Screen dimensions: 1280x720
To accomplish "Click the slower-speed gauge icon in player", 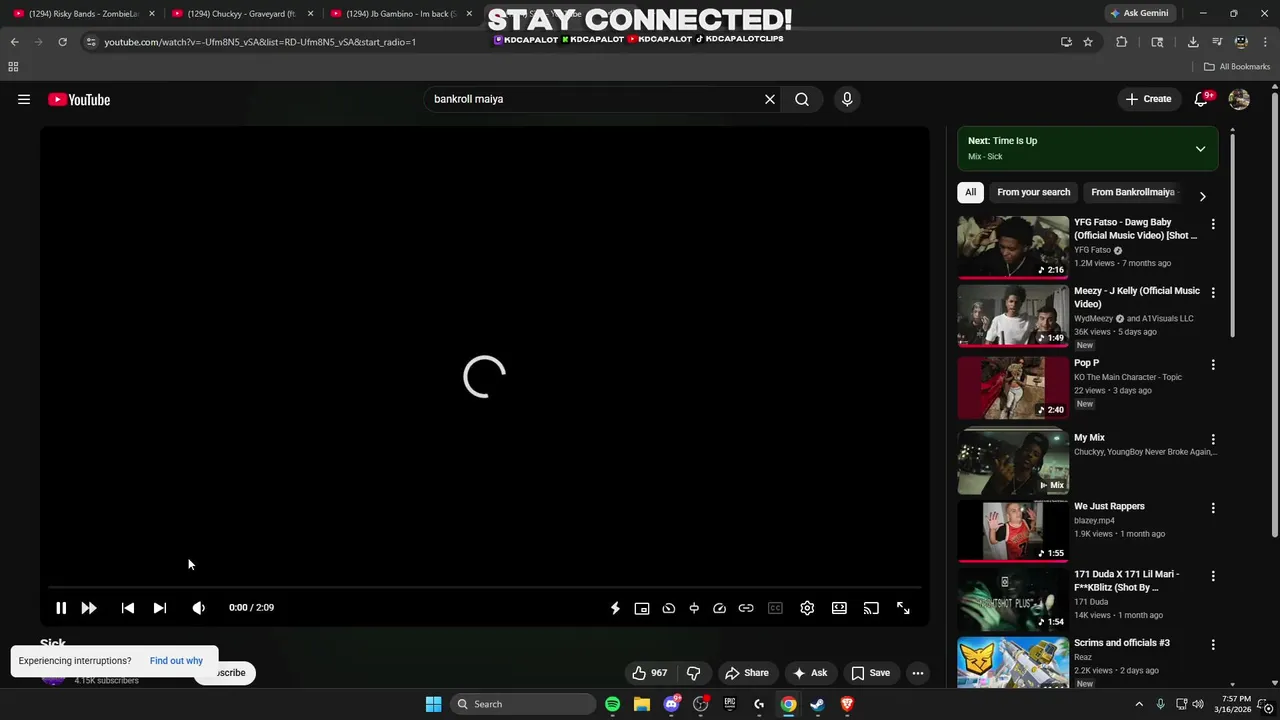I will pos(669,608).
